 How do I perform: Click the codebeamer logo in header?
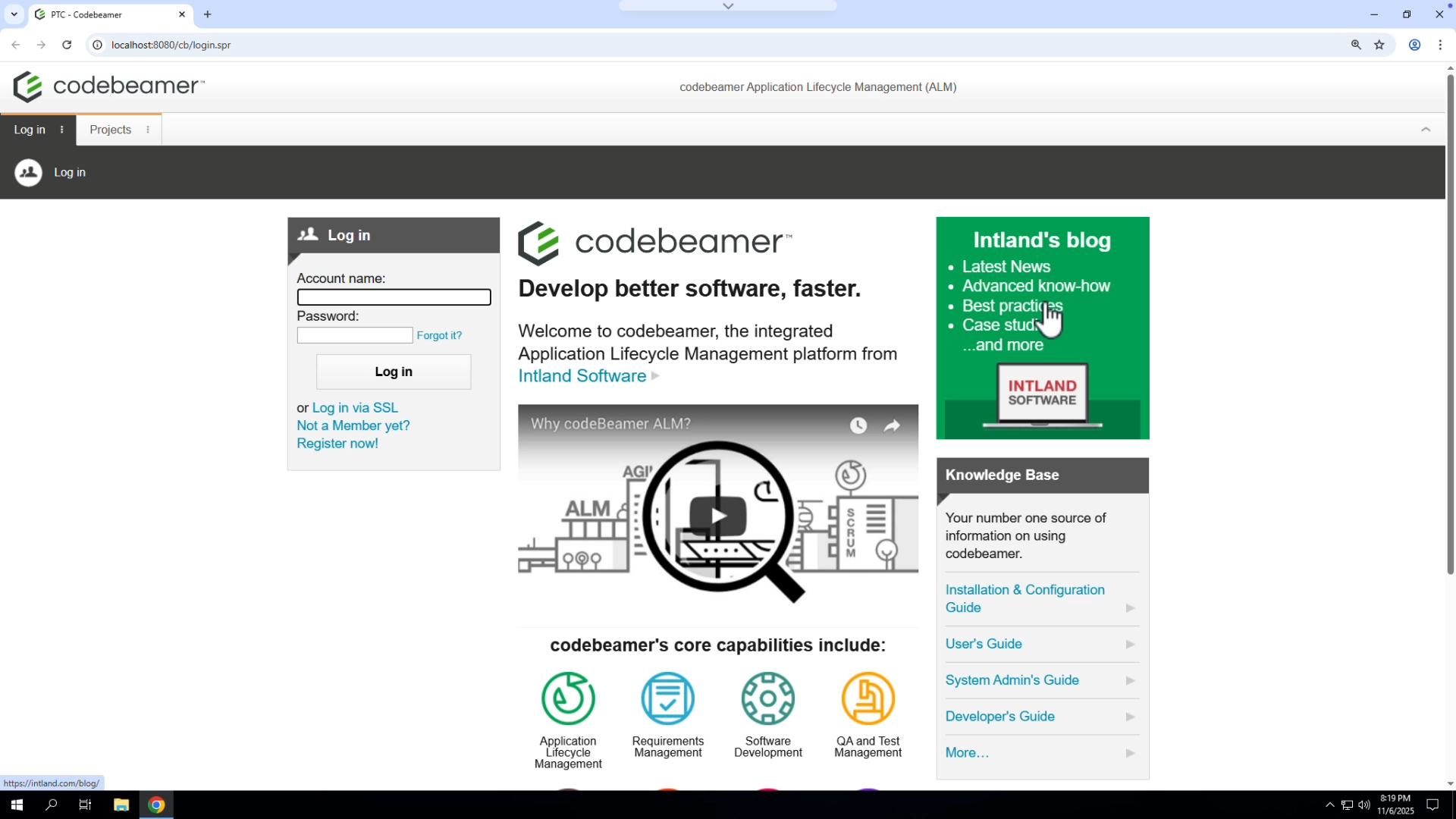click(108, 86)
